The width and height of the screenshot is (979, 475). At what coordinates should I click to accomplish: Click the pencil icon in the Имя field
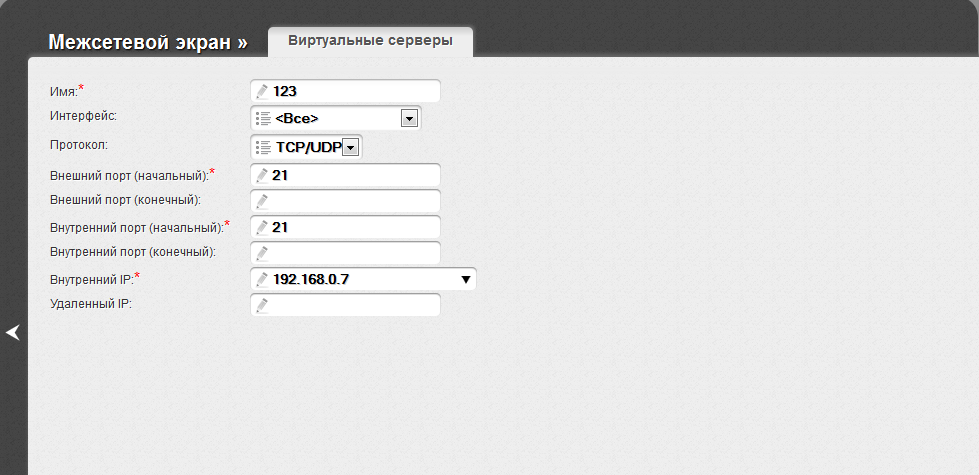[x=262, y=91]
